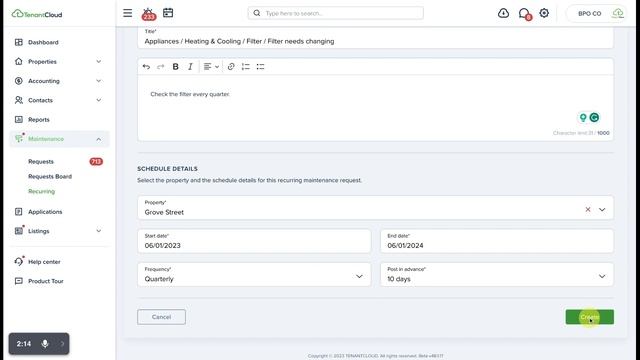This screenshot has width=640, height=360.
Task: Edit the Start date field
Action: pos(254,241)
